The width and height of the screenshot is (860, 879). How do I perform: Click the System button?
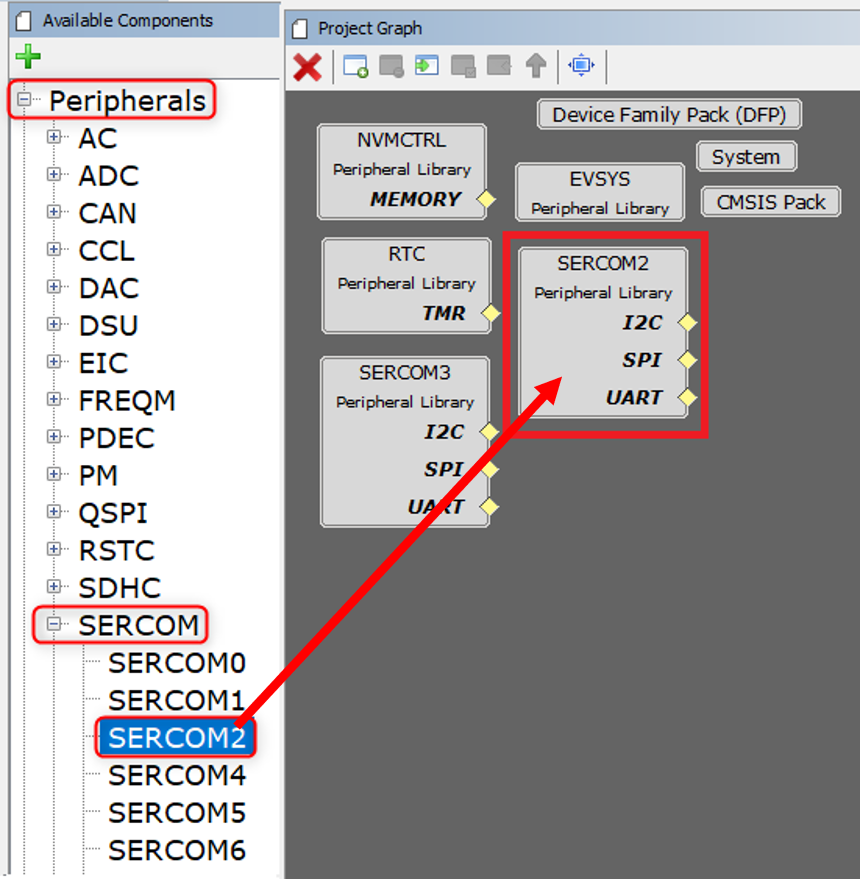point(746,157)
